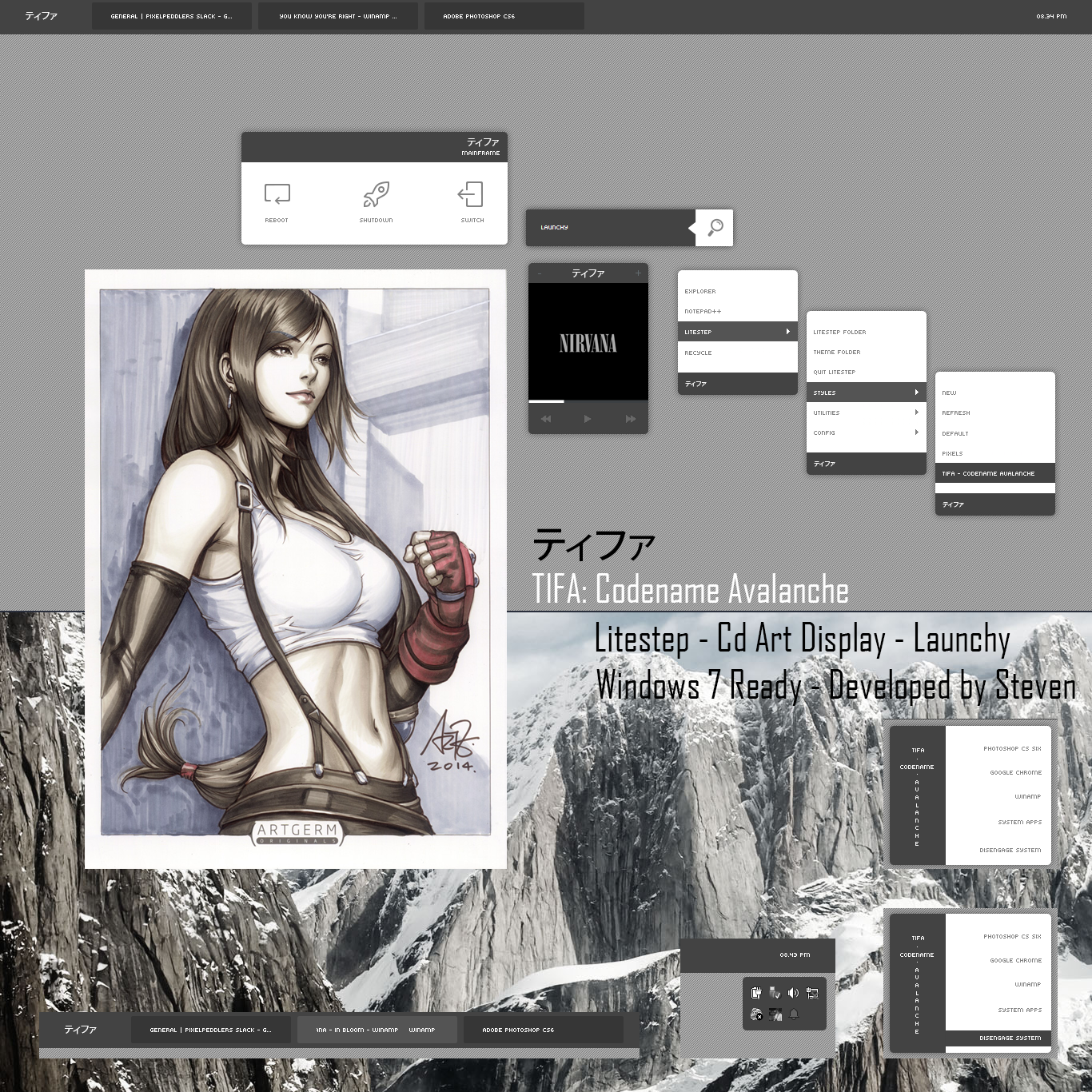Click the play button in CD Art Display
The image size is (1092, 1092).
coord(588,418)
